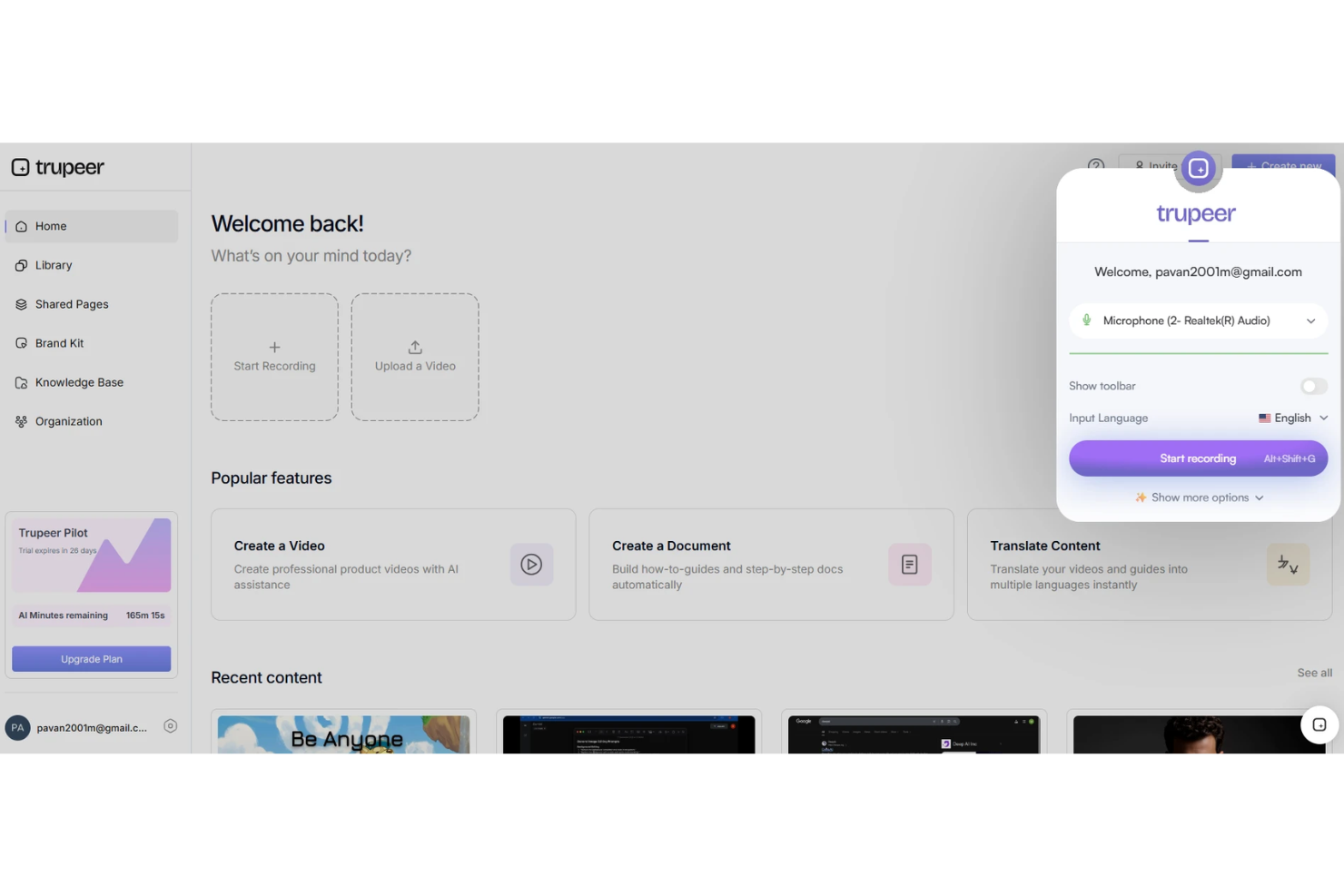Open account settings gear icon

coord(170,726)
